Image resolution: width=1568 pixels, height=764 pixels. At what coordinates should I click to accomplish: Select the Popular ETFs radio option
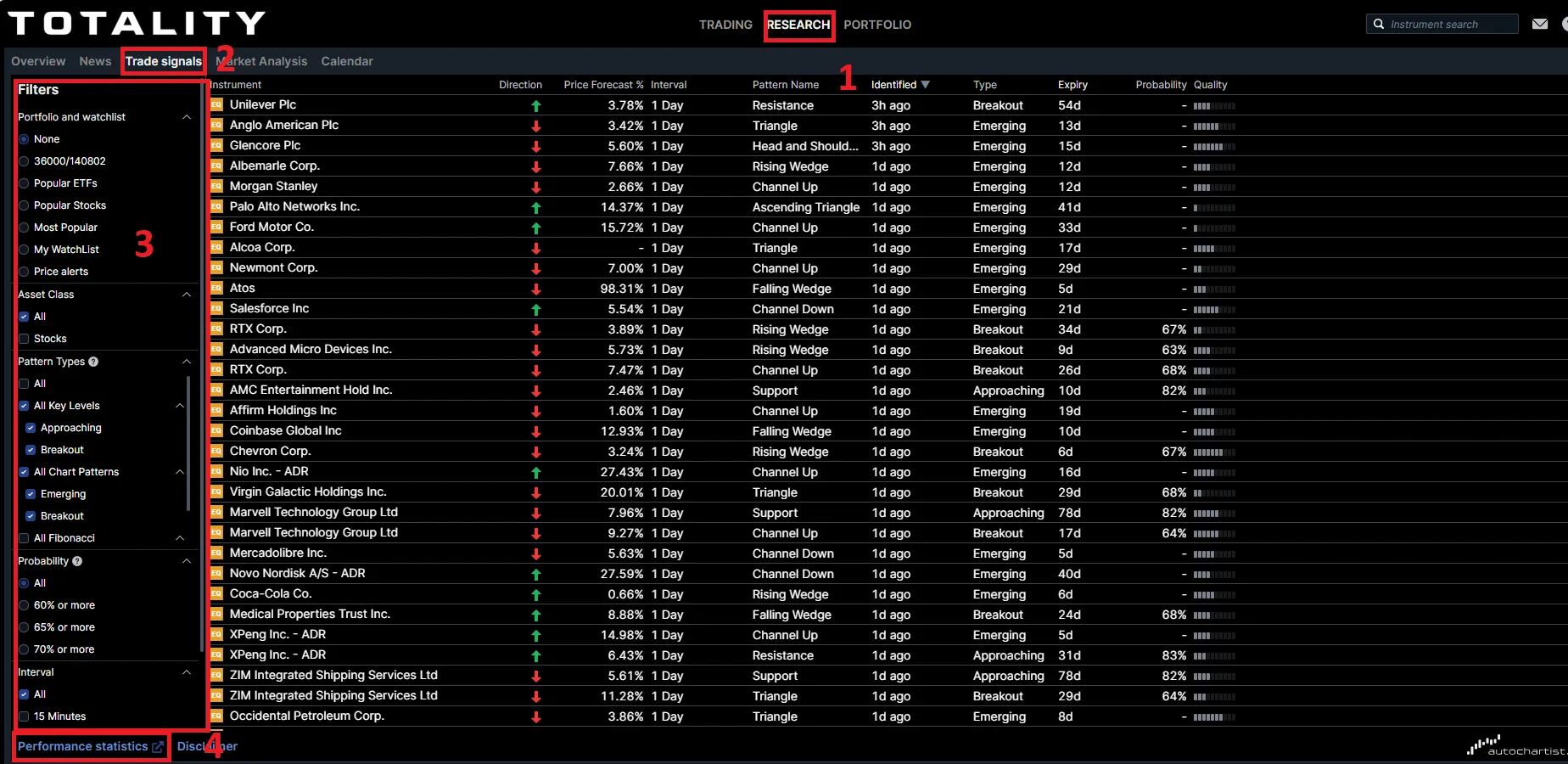click(24, 183)
